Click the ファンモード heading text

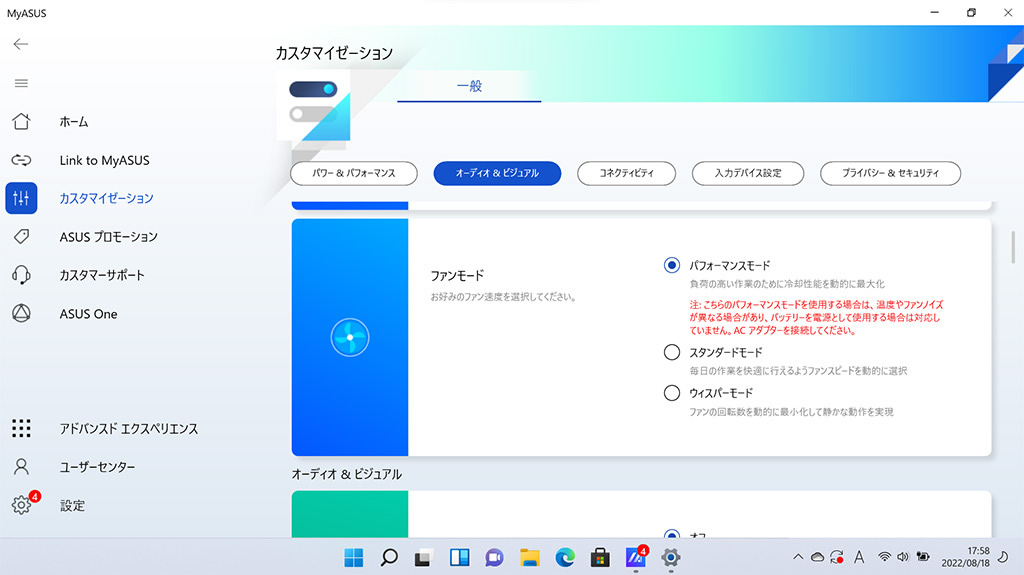coord(456,275)
